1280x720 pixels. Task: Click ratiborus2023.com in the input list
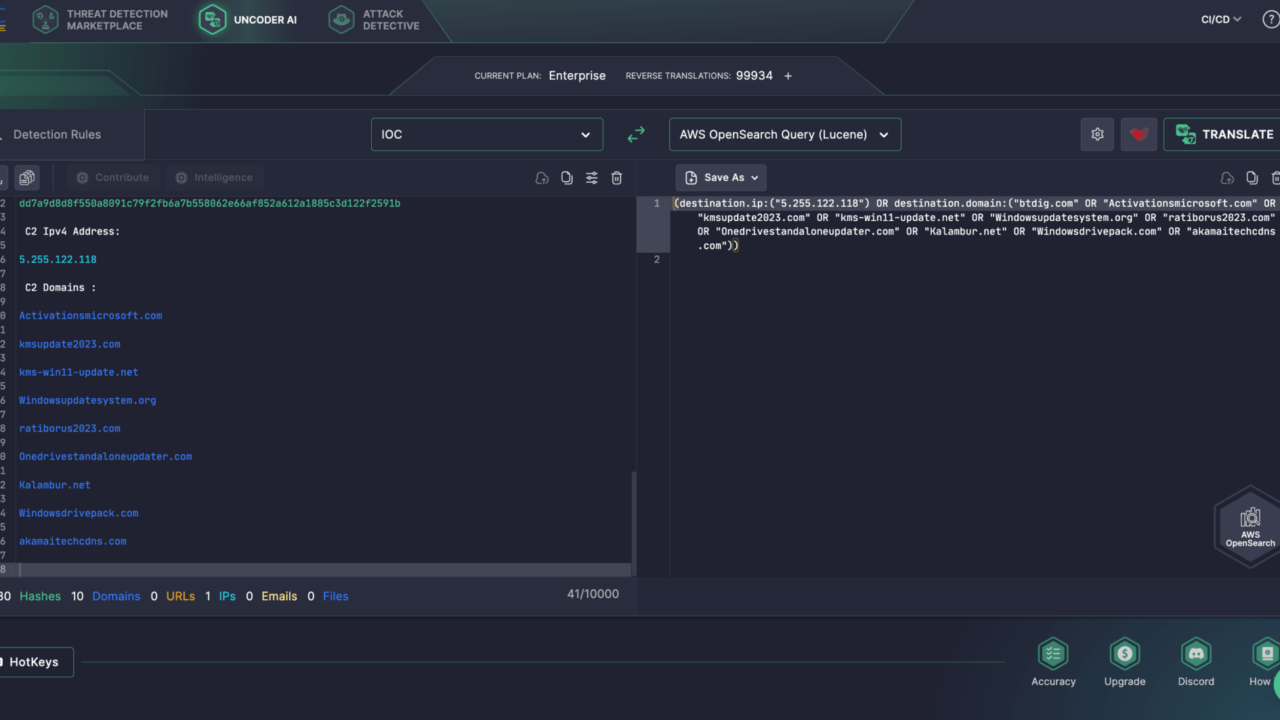(x=69, y=428)
